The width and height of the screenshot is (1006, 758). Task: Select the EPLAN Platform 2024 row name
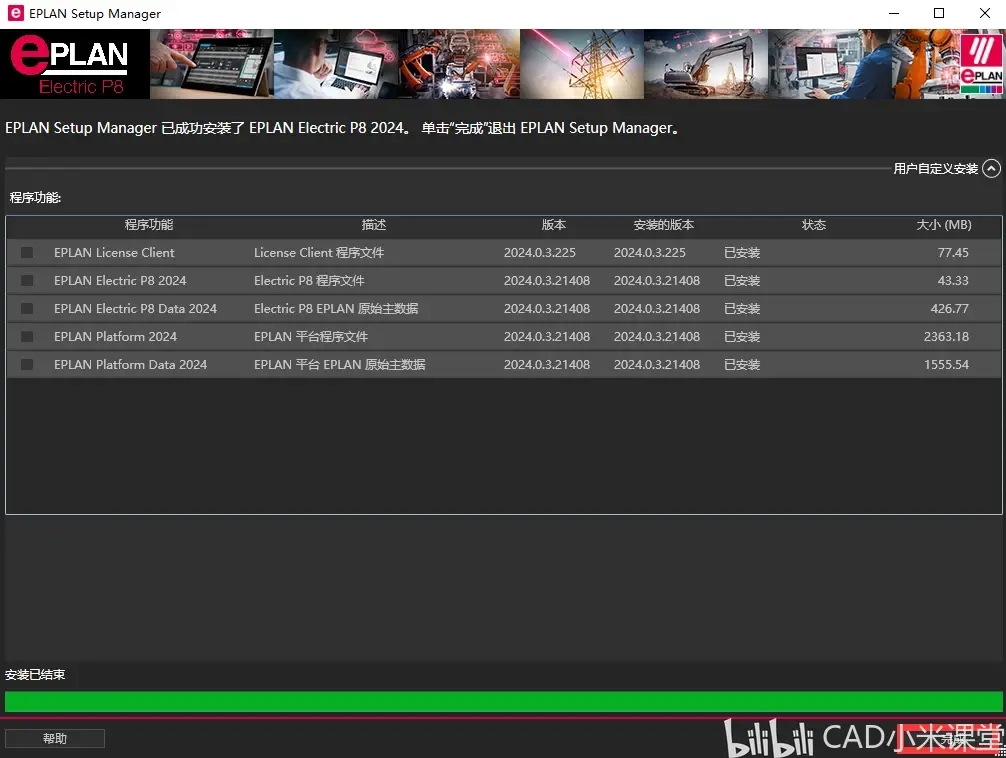(x=115, y=336)
